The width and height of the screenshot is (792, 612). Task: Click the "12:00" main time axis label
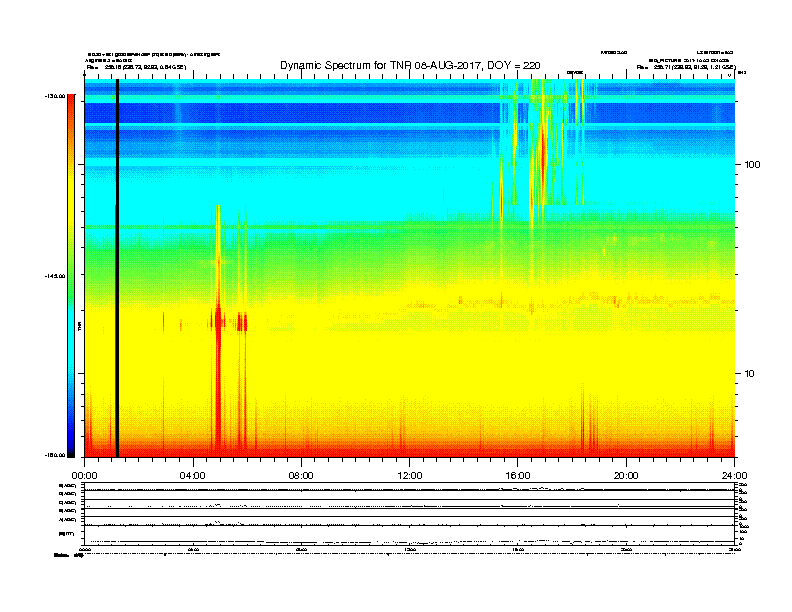point(410,476)
